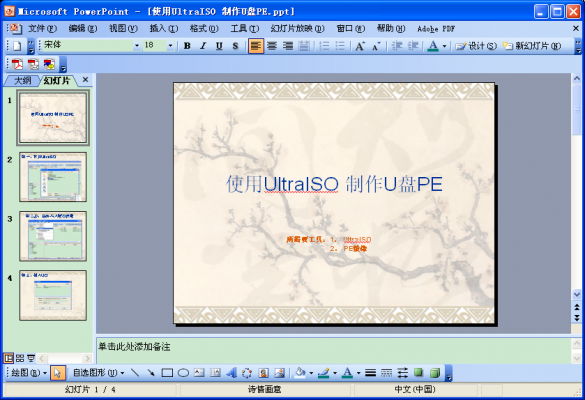Apply Line Color from drawing toolbar
Viewport: 585px width, 400px height.
click(324, 372)
